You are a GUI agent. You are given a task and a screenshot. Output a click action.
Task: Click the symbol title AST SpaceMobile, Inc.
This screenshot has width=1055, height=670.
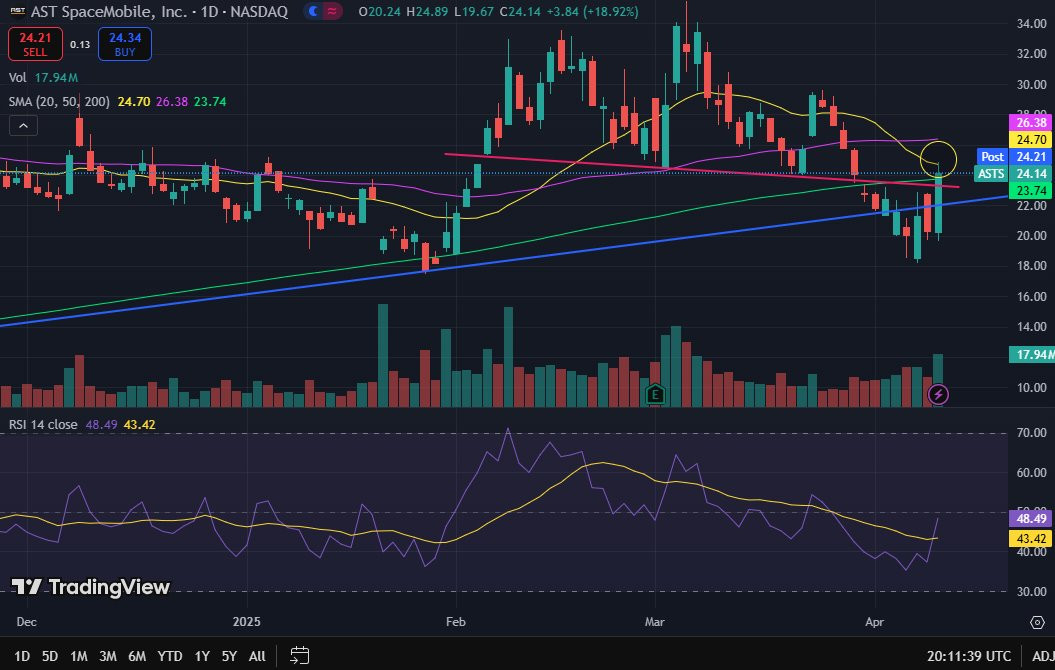(109, 11)
